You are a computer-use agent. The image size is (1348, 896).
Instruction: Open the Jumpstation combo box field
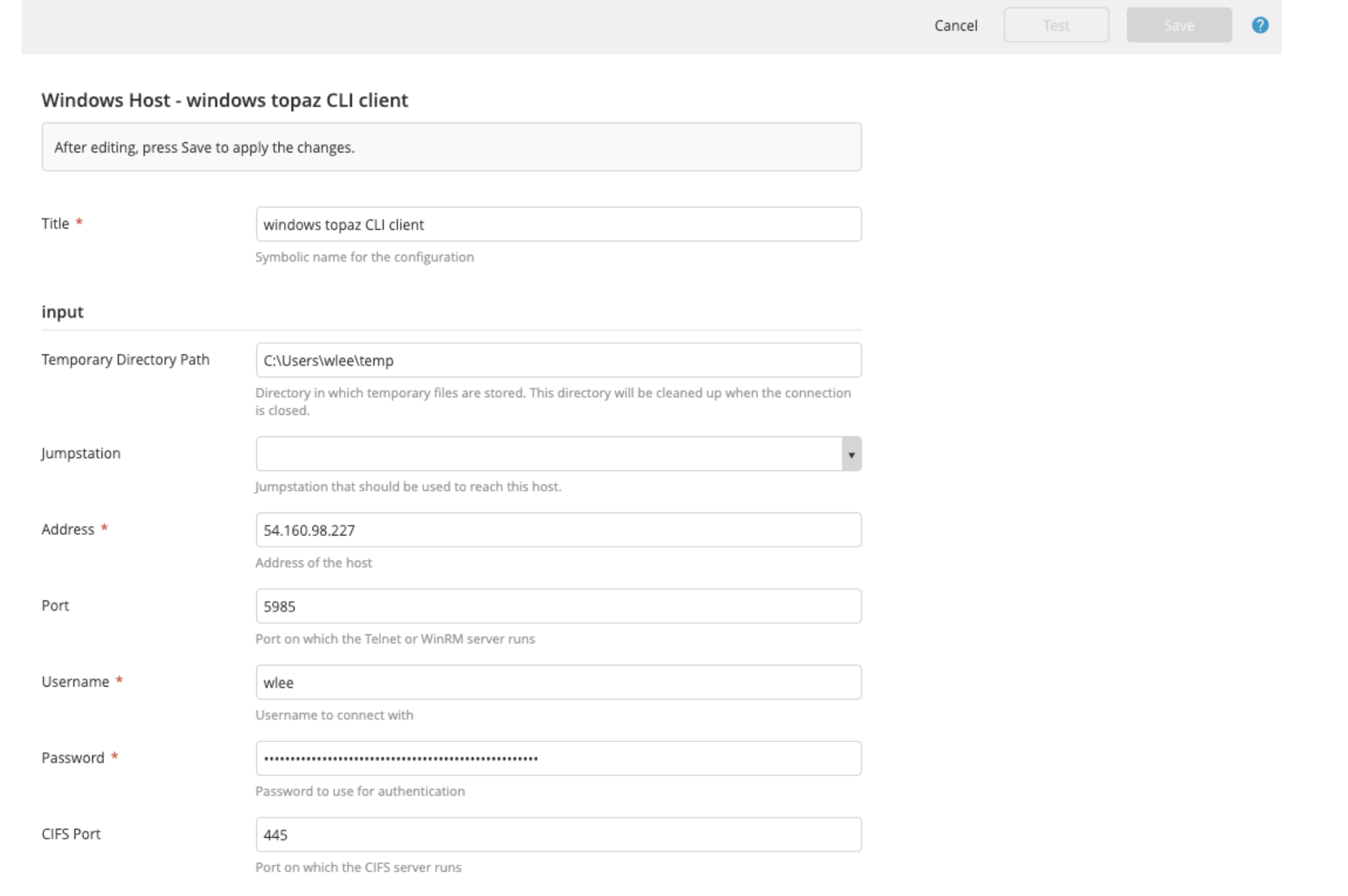point(558,454)
